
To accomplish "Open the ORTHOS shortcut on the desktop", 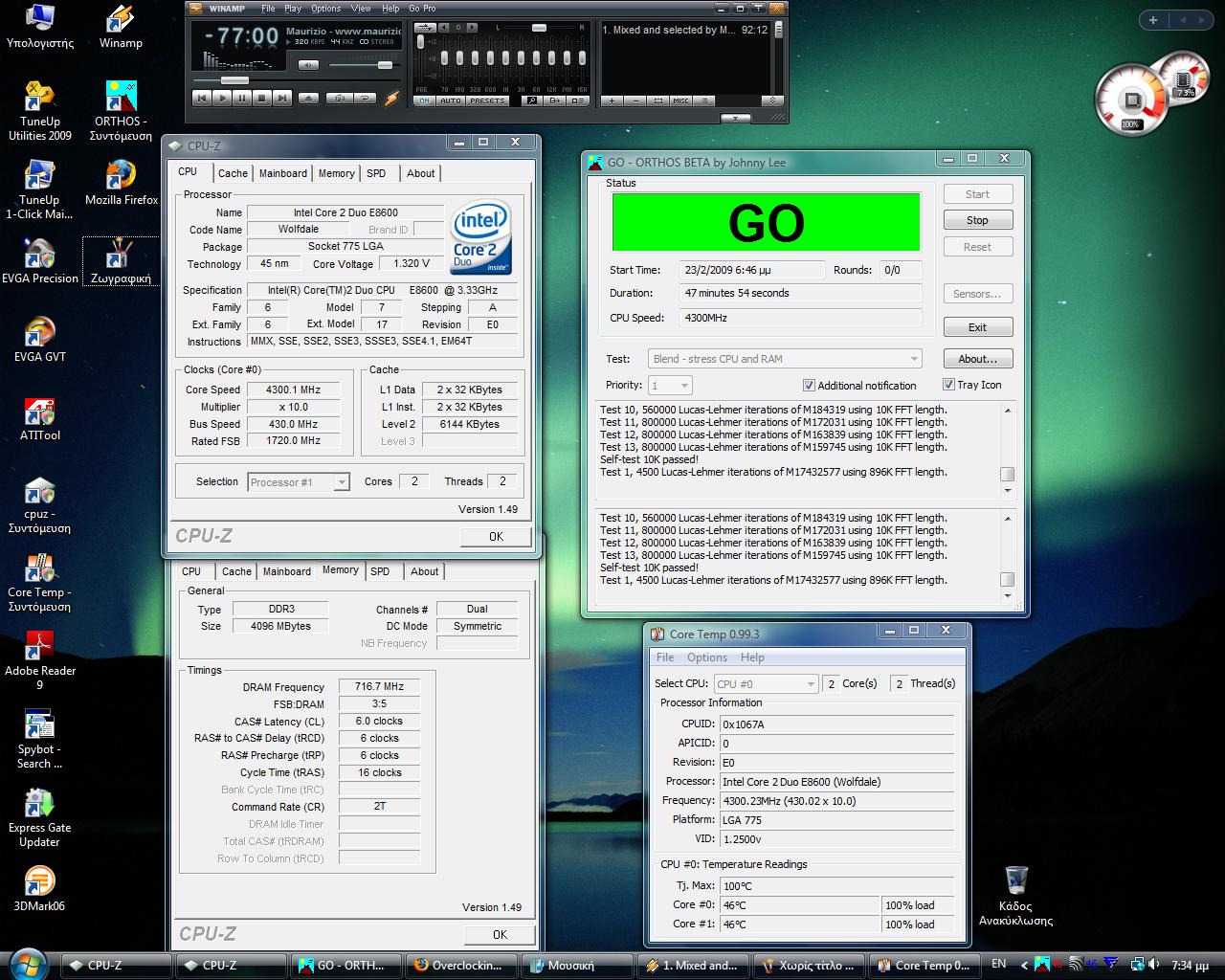I will pyautogui.click(x=121, y=112).
